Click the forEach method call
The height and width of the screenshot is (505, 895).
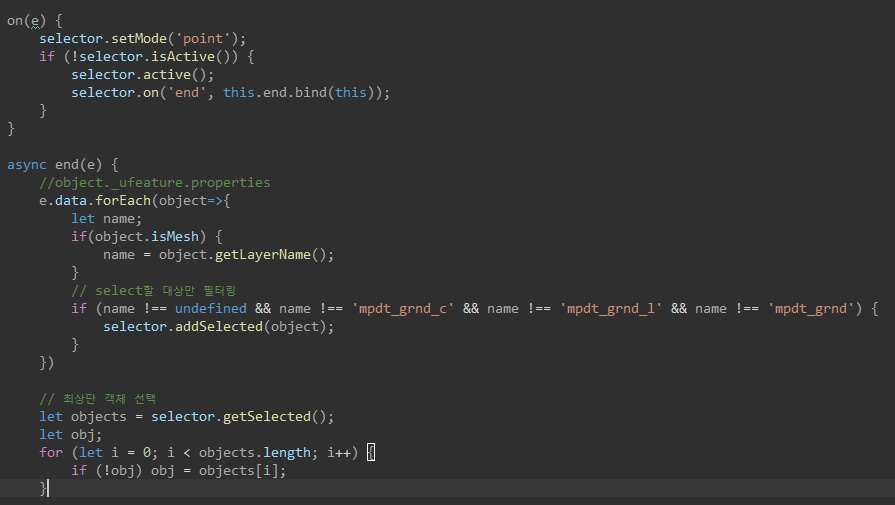(123, 201)
